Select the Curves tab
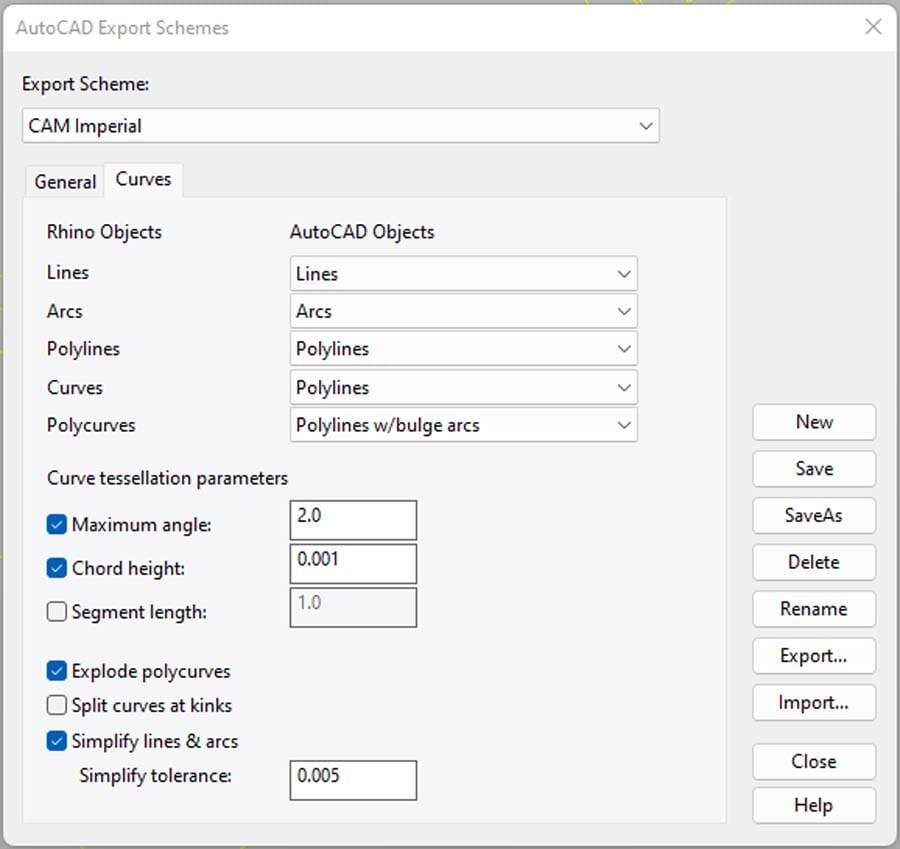Image resolution: width=900 pixels, height=849 pixels. (x=143, y=180)
